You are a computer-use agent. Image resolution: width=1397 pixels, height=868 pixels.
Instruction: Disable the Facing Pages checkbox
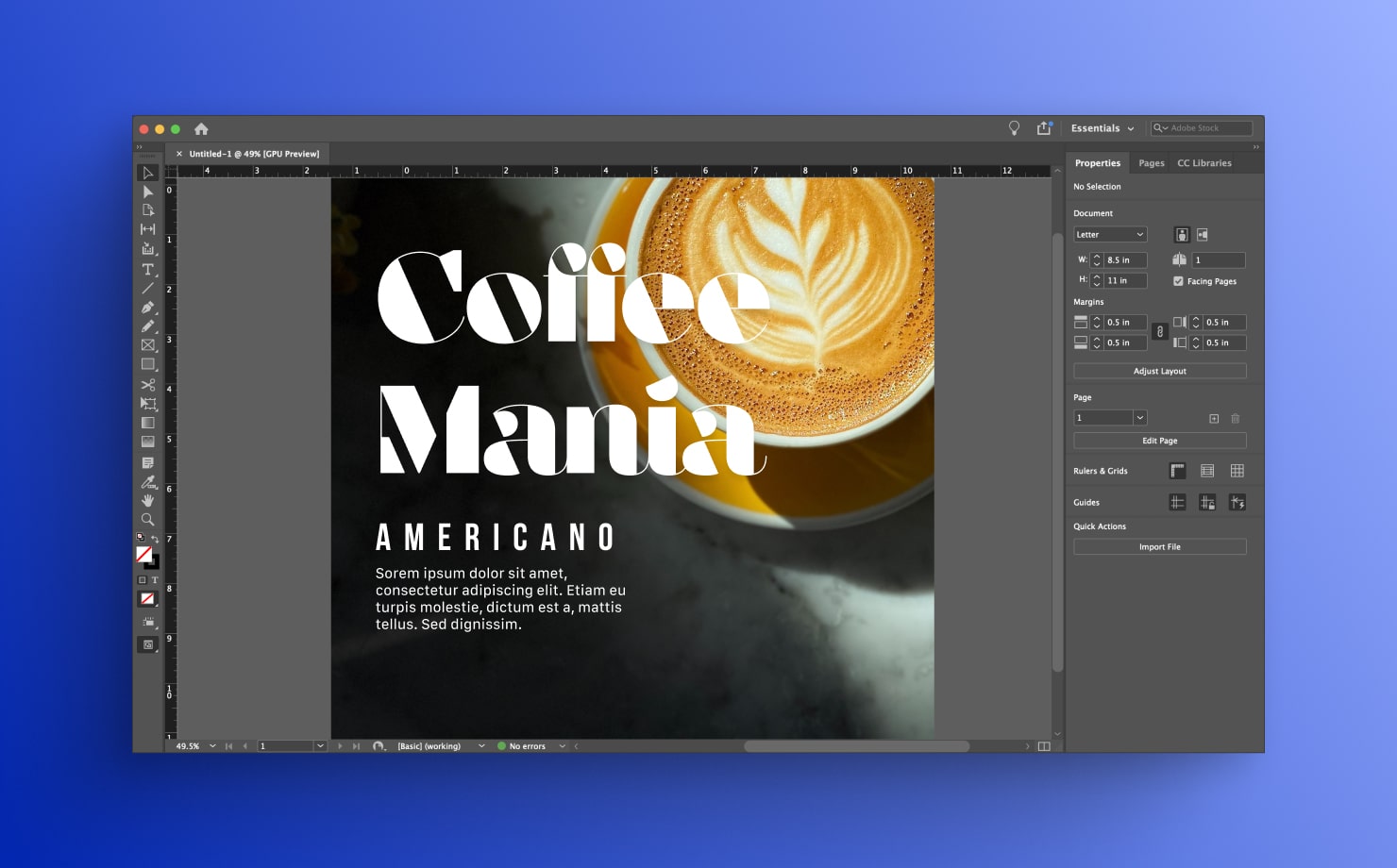coord(1178,280)
